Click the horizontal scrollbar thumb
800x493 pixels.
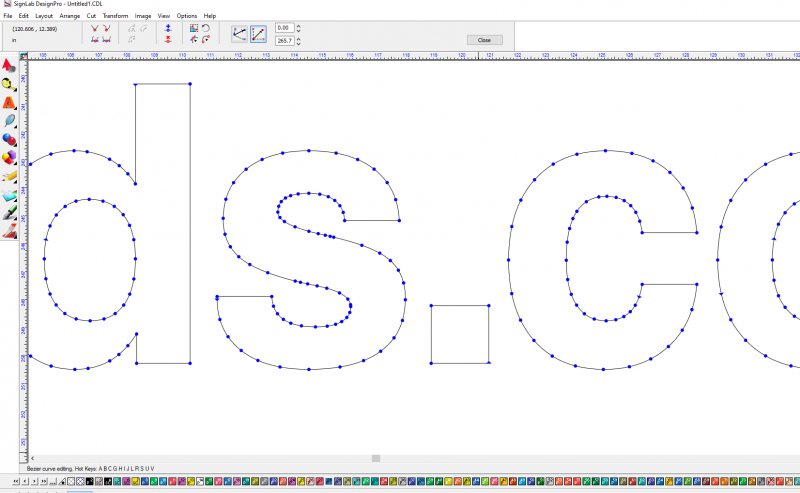click(x=376, y=458)
